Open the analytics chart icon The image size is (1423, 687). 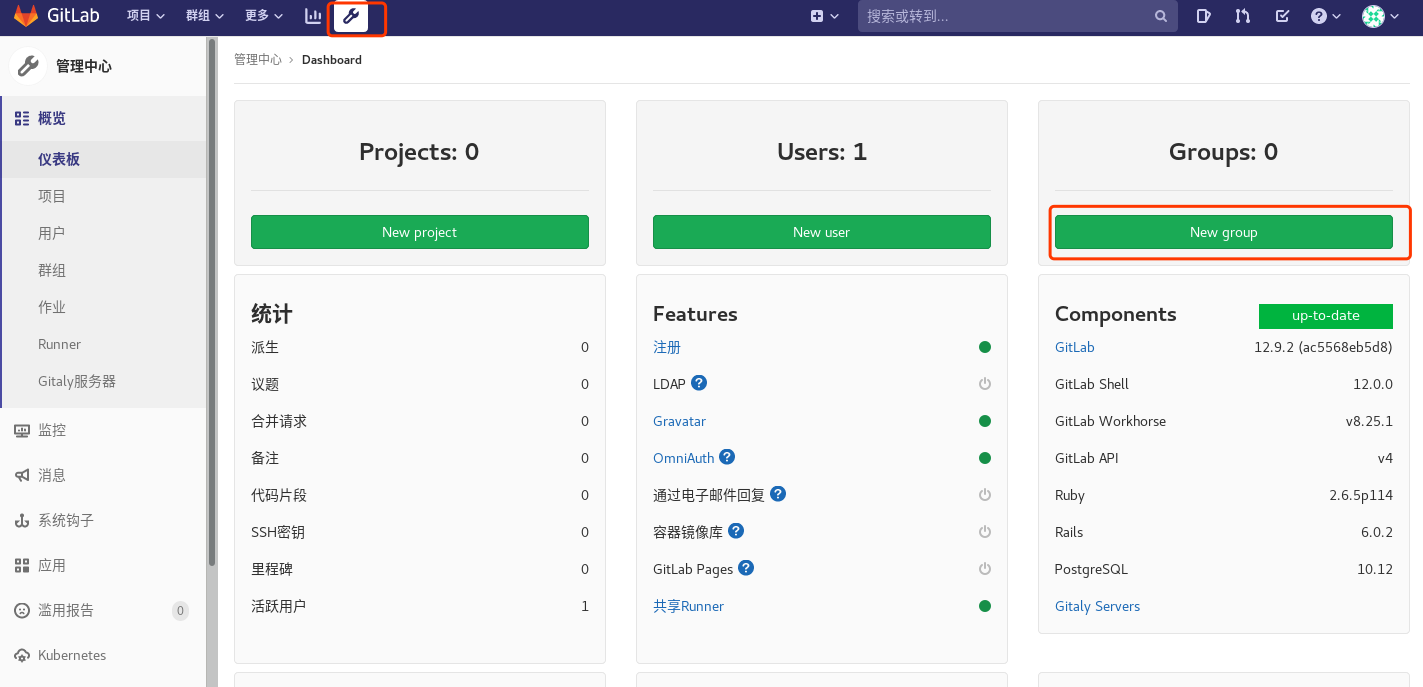(312, 16)
